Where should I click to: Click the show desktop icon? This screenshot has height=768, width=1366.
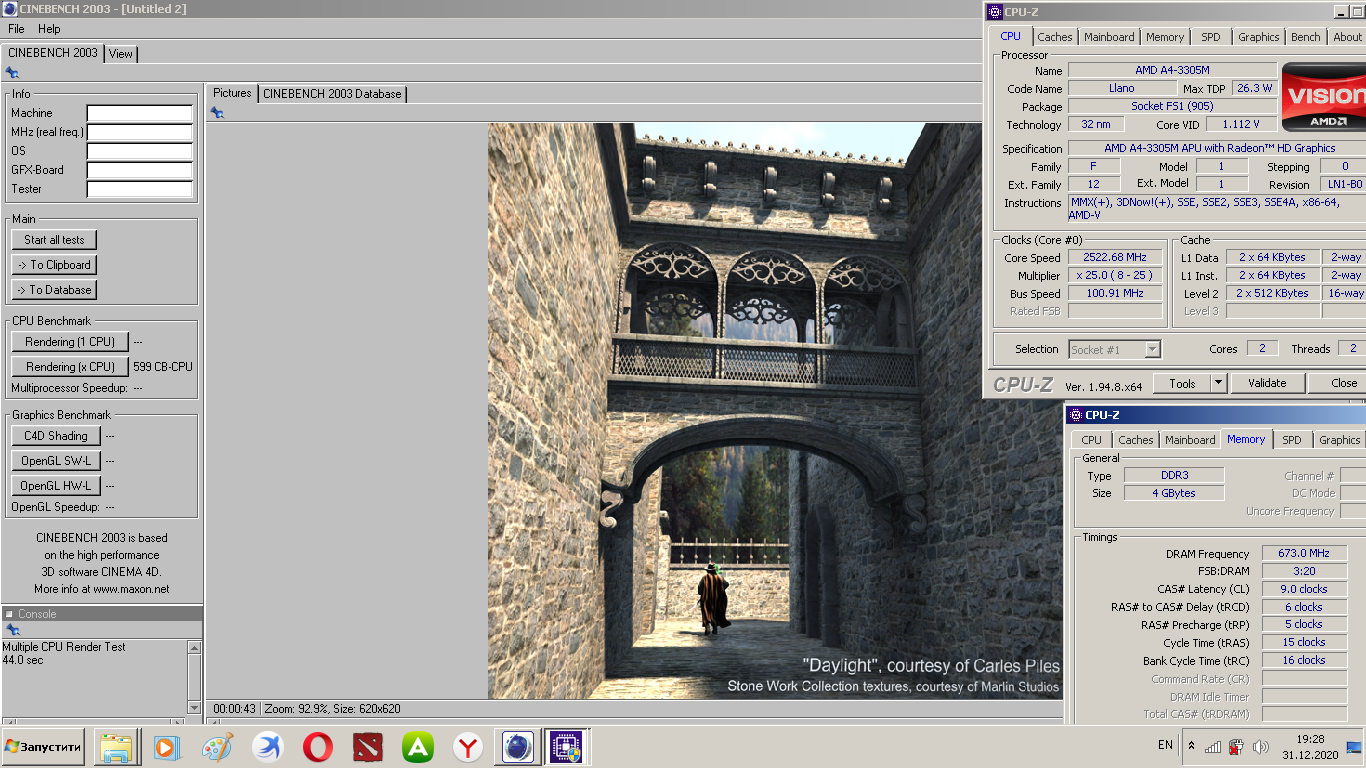(1354, 747)
